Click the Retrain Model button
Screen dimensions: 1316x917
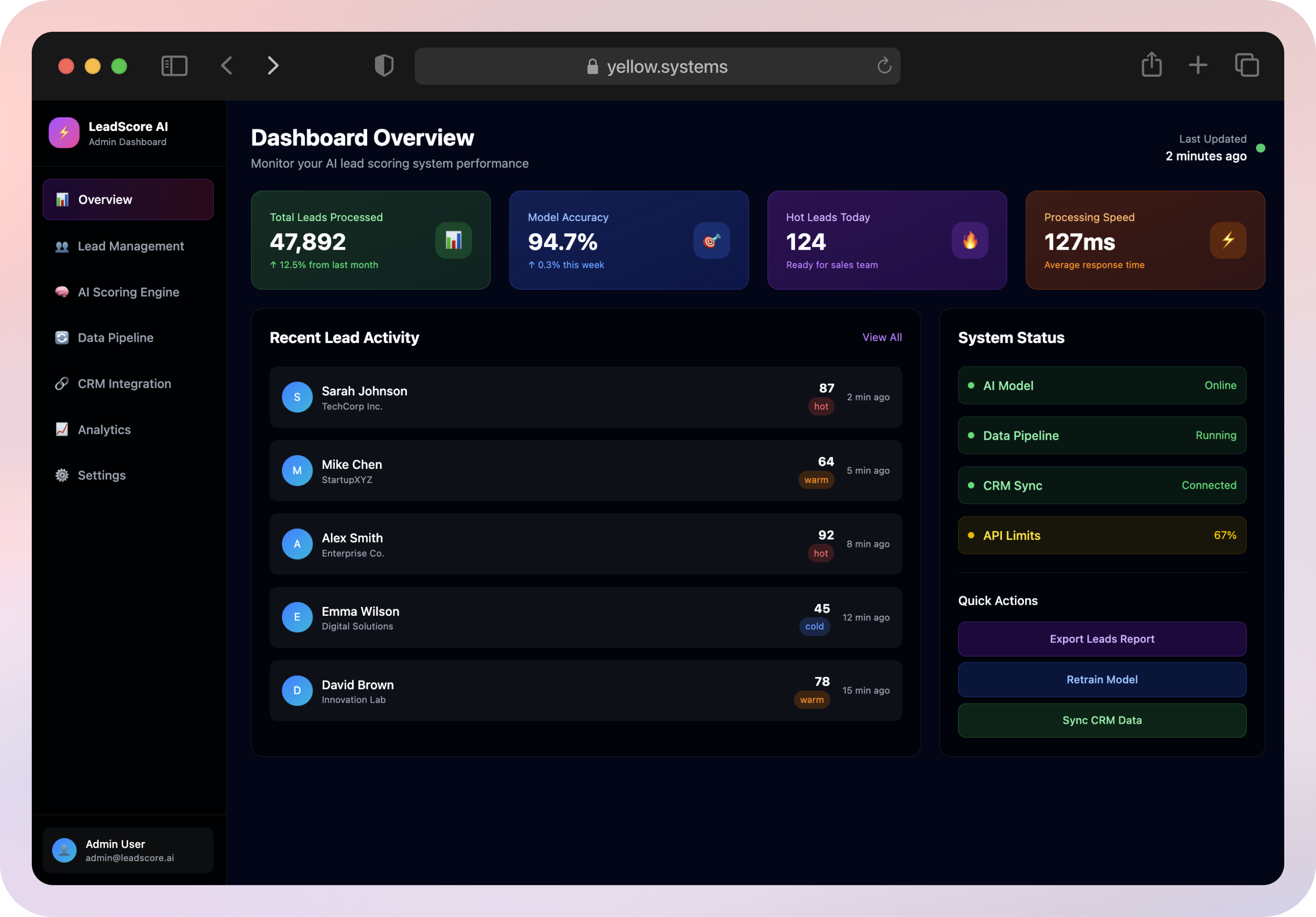[1102, 680]
